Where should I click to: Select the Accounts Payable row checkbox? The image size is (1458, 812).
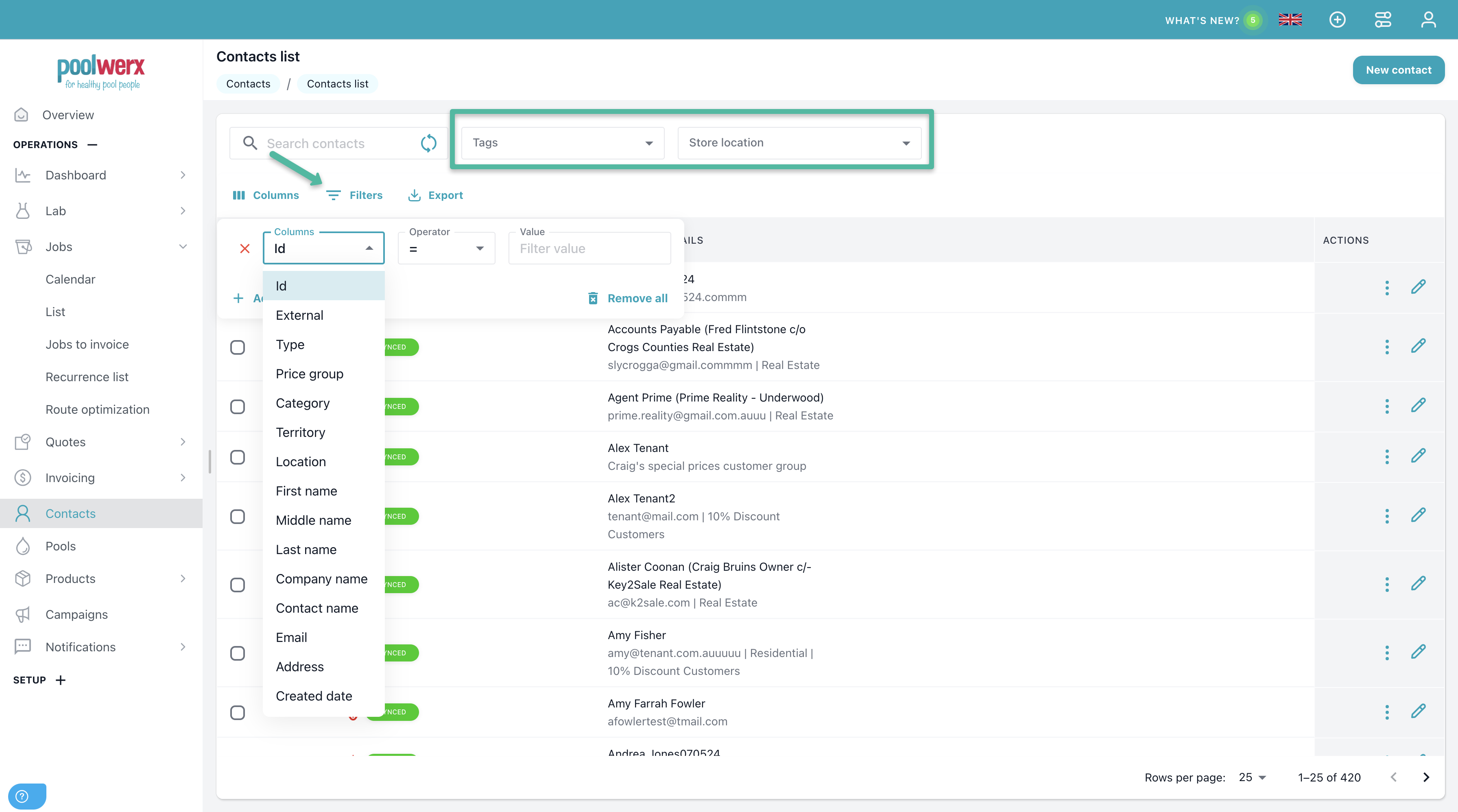point(238,347)
